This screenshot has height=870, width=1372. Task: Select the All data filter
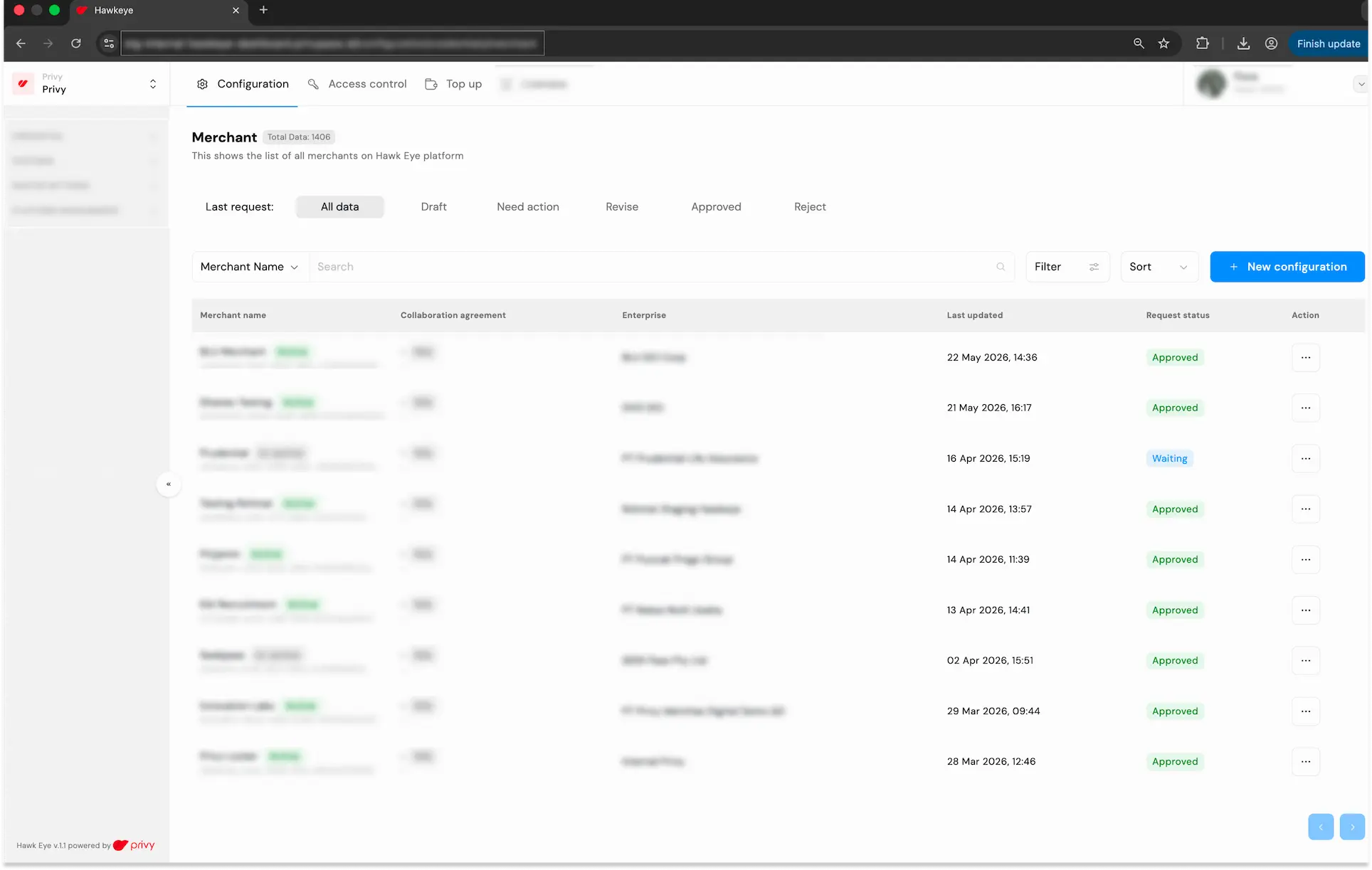339,207
